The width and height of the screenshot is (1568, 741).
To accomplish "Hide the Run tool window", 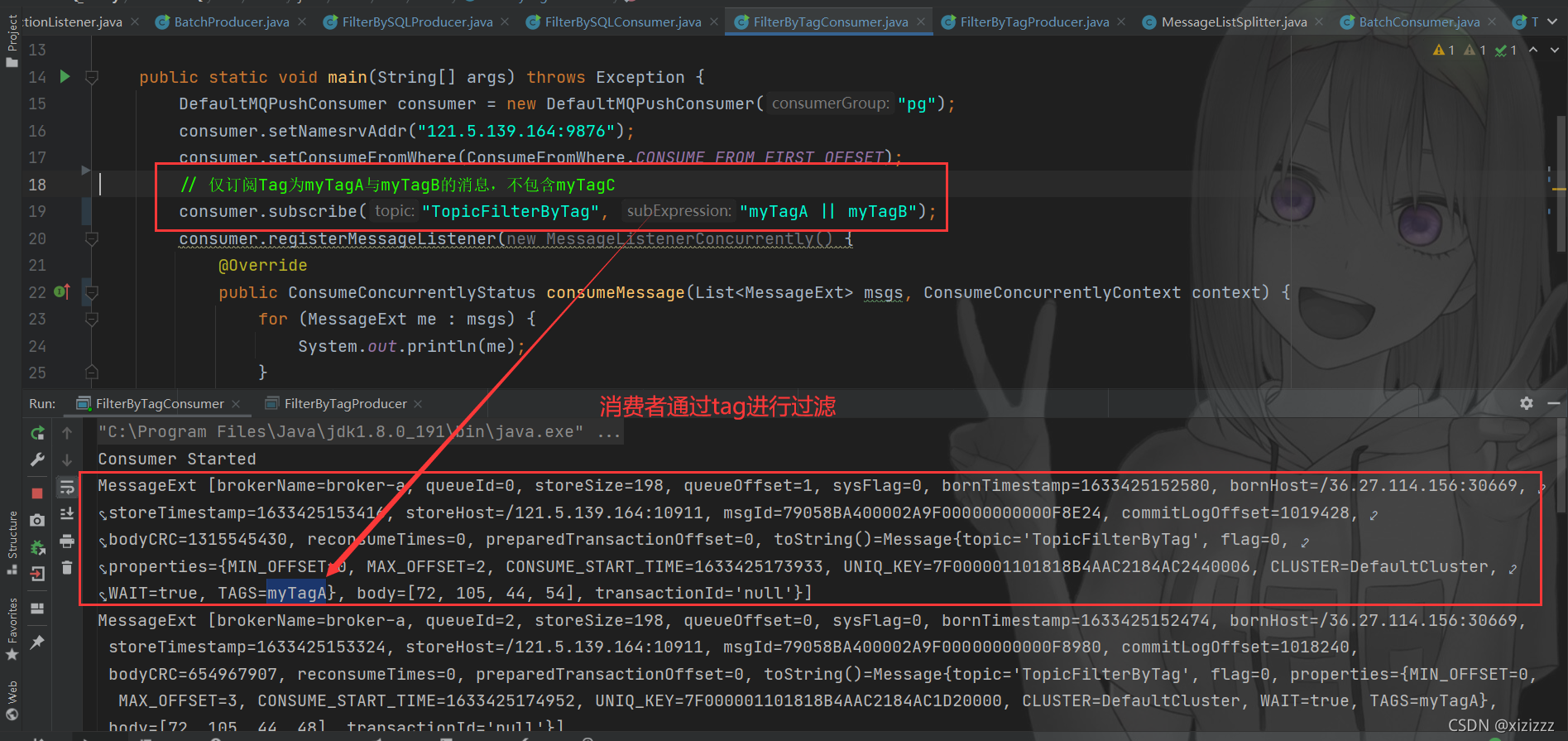I will click(1553, 403).
